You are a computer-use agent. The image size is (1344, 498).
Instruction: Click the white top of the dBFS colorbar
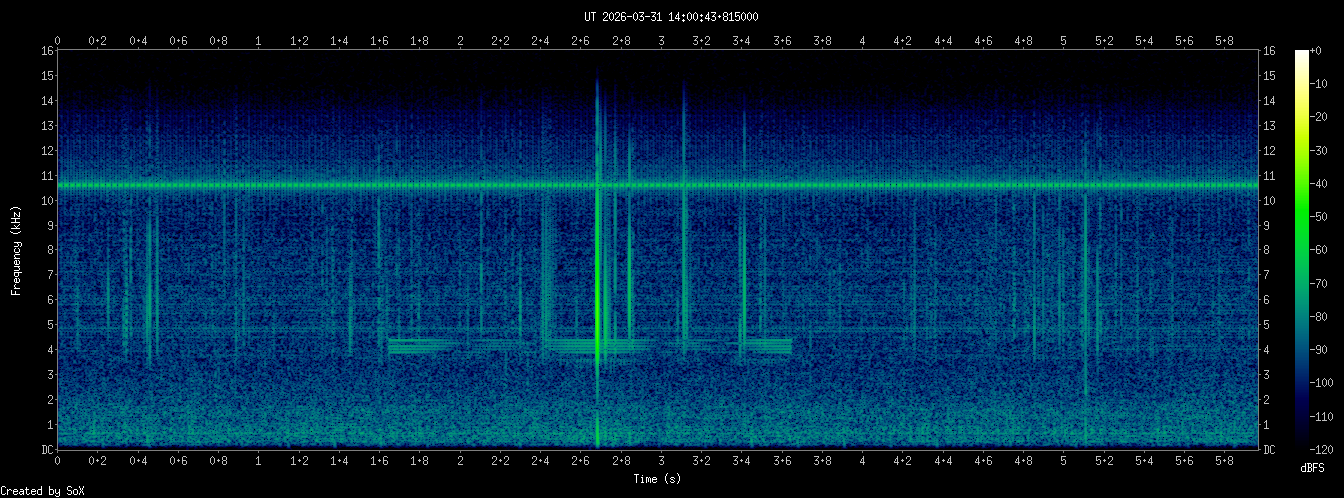coord(1301,54)
